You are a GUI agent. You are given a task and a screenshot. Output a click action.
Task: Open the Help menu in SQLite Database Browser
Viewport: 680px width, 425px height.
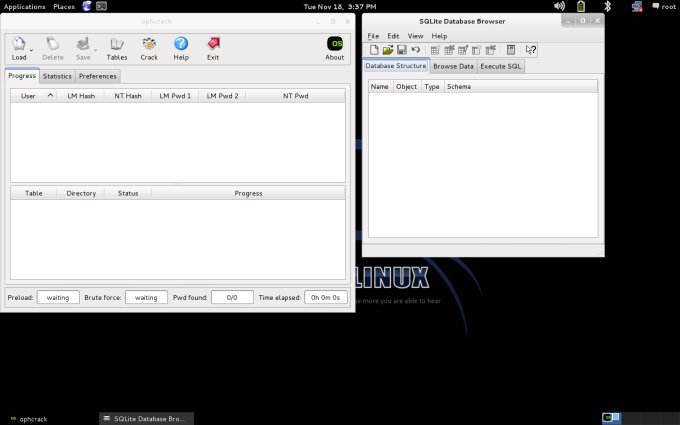[x=439, y=36]
